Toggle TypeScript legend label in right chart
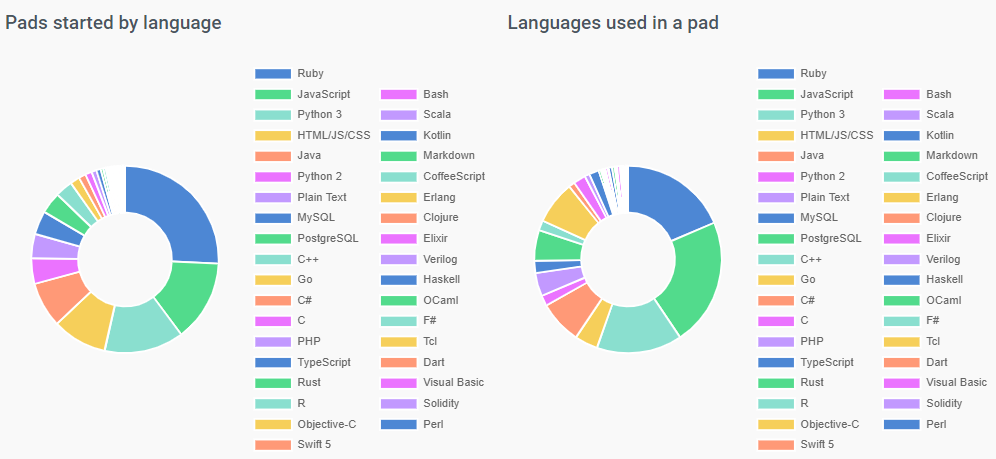Viewport: 996px width, 459px height. 826,362
